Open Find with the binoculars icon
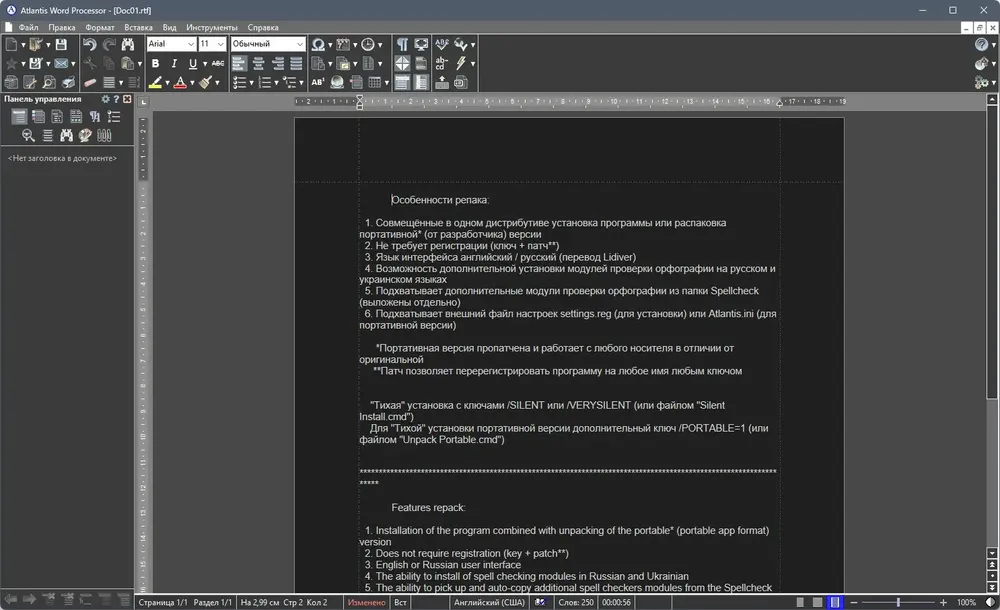Viewport: 1000px width, 610px height. click(x=128, y=44)
